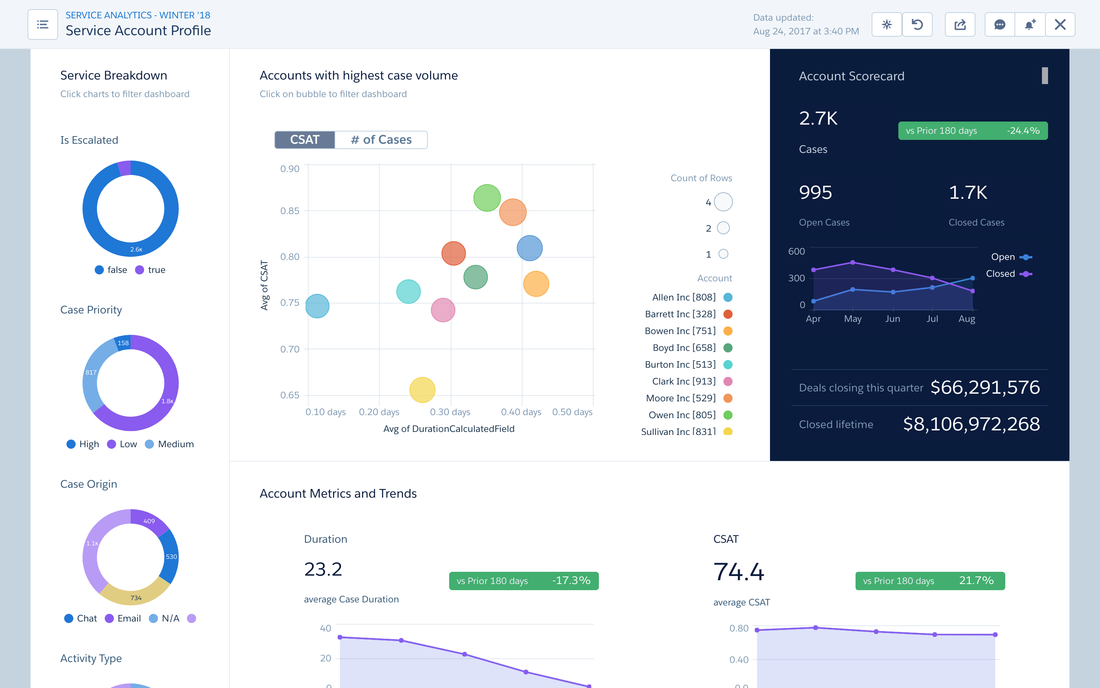Open the dashboard list menu icon
This screenshot has width=1100, height=688.
[43, 25]
